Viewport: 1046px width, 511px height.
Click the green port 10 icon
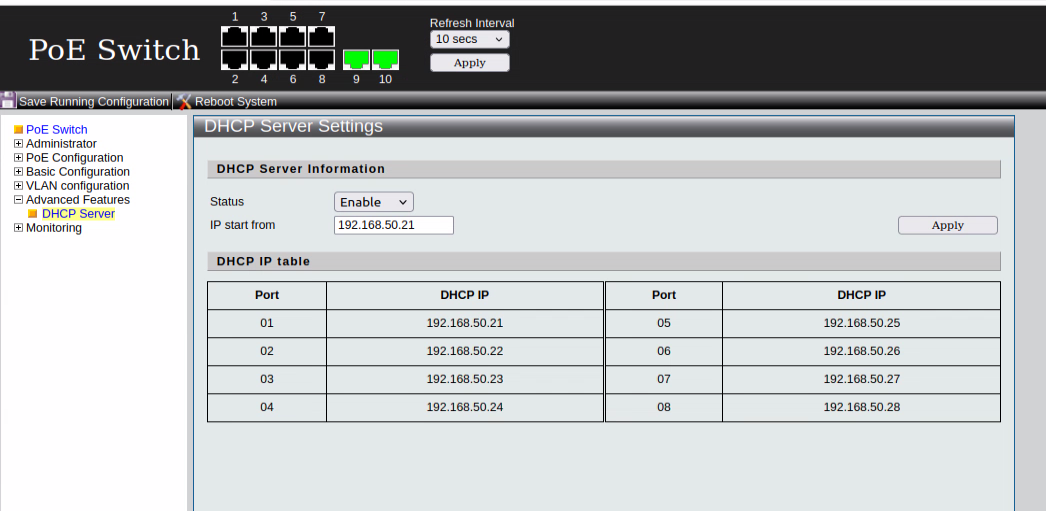point(385,60)
